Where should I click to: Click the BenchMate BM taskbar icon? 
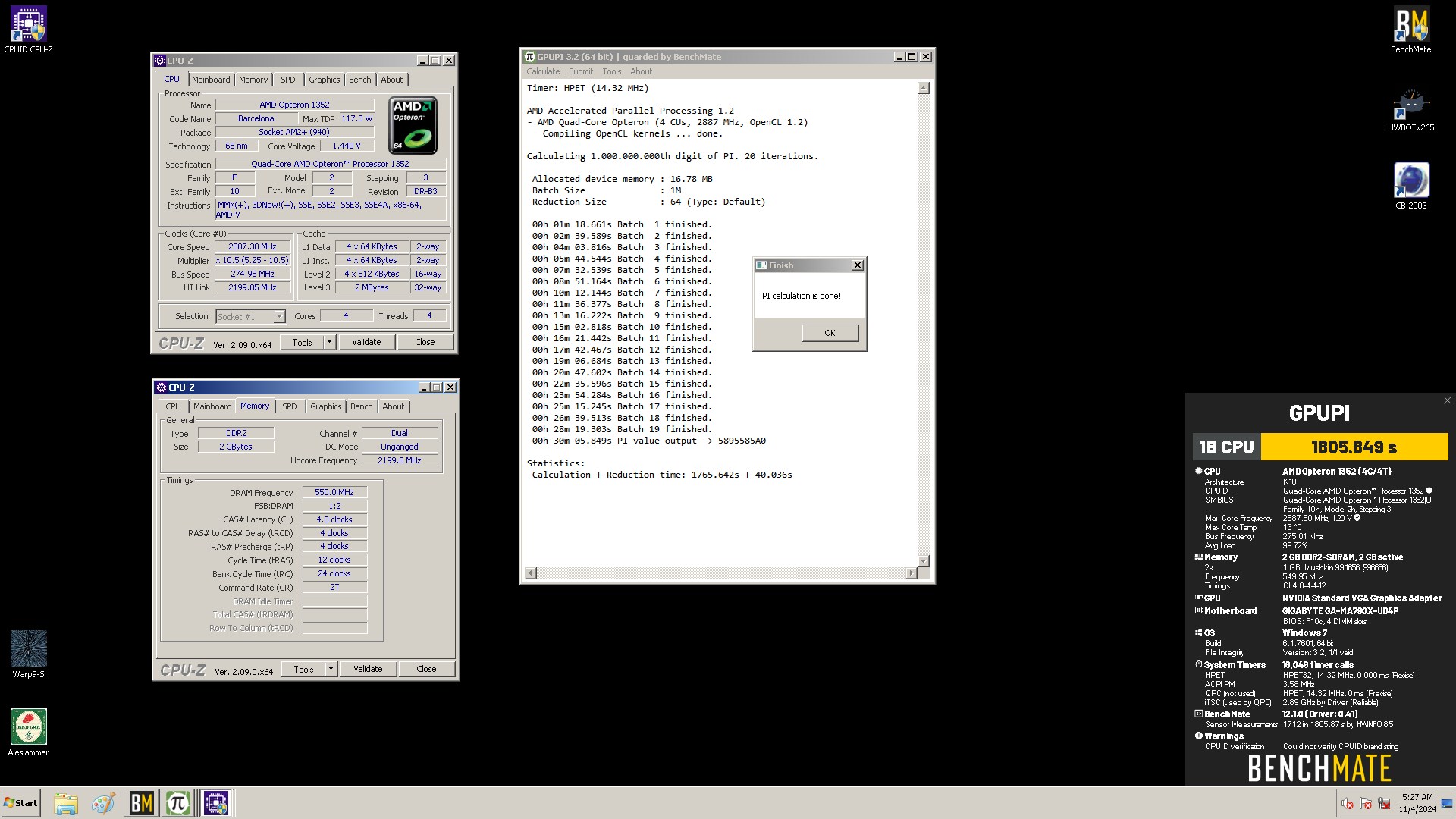(x=141, y=803)
